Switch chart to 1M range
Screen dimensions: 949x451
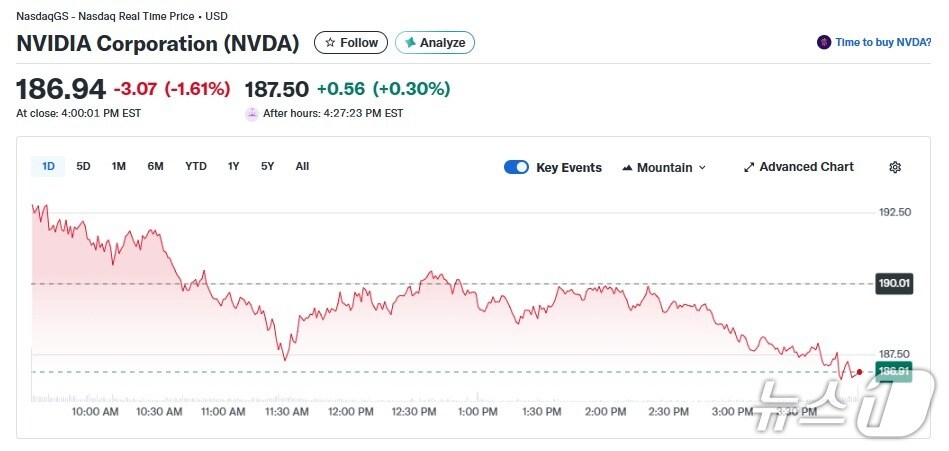coord(119,166)
